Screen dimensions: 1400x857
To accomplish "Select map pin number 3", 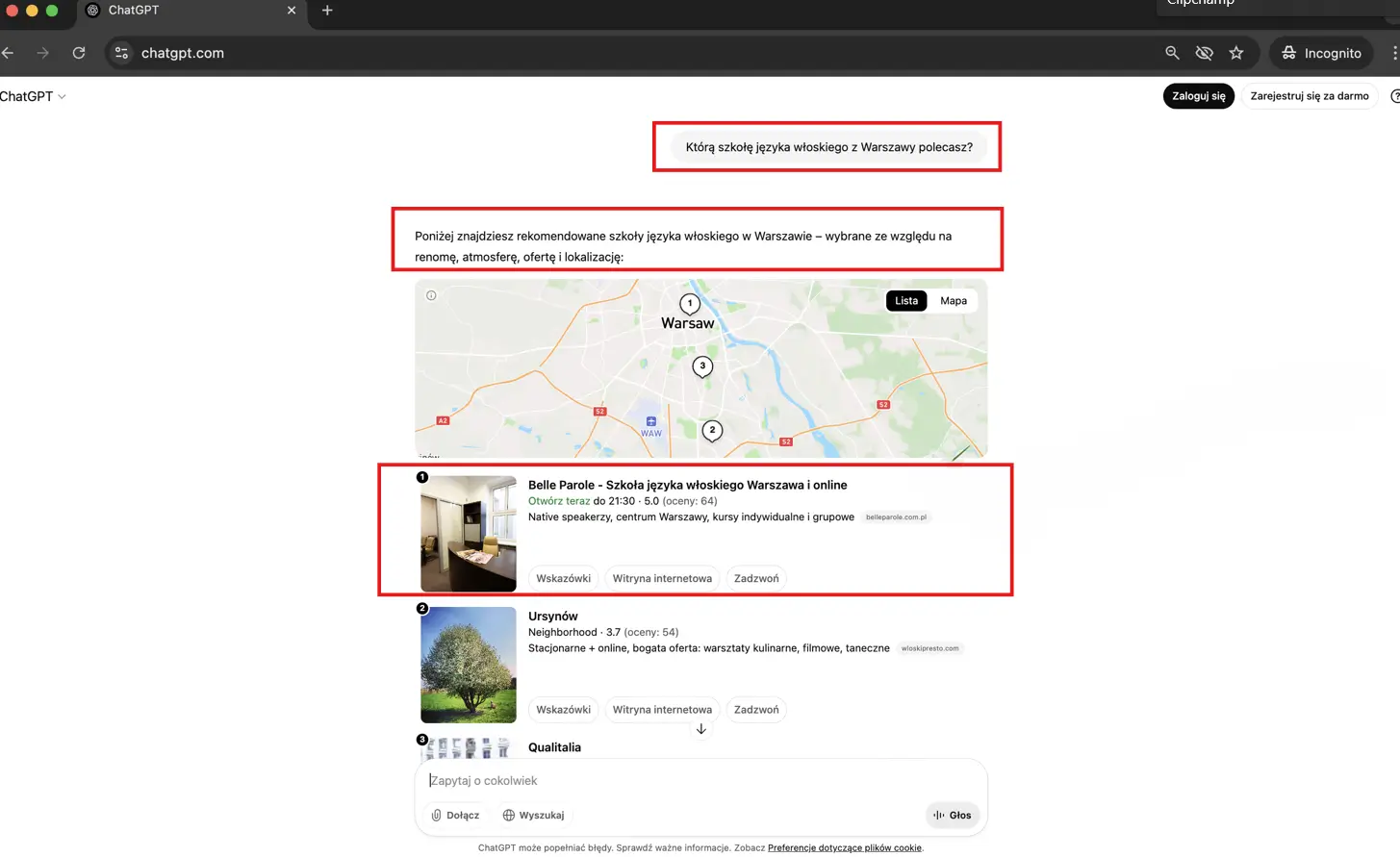I will (x=702, y=366).
